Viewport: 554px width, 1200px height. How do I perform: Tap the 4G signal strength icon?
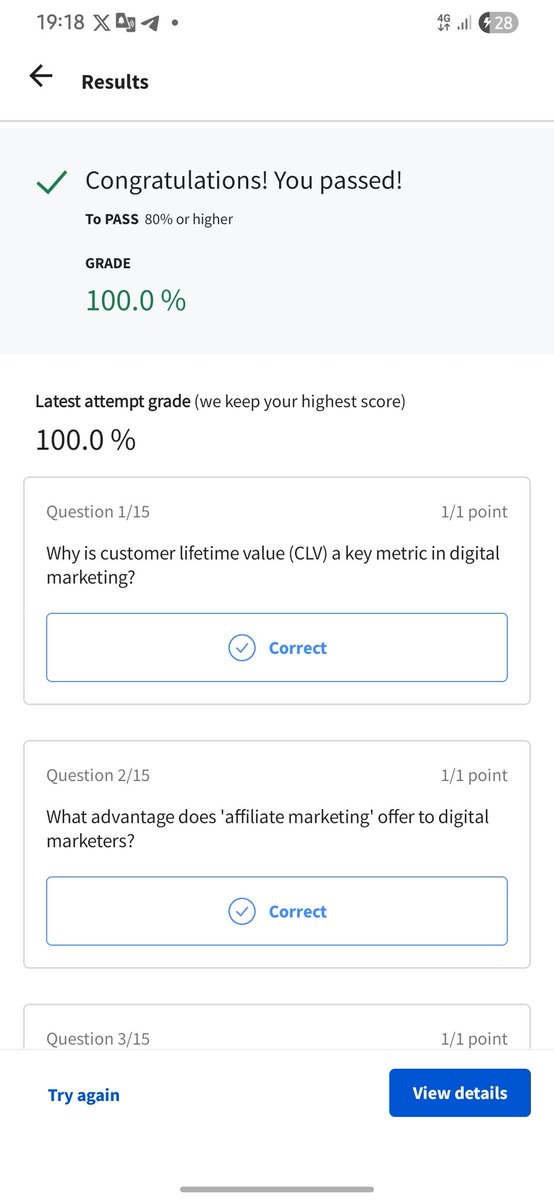(x=454, y=22)
